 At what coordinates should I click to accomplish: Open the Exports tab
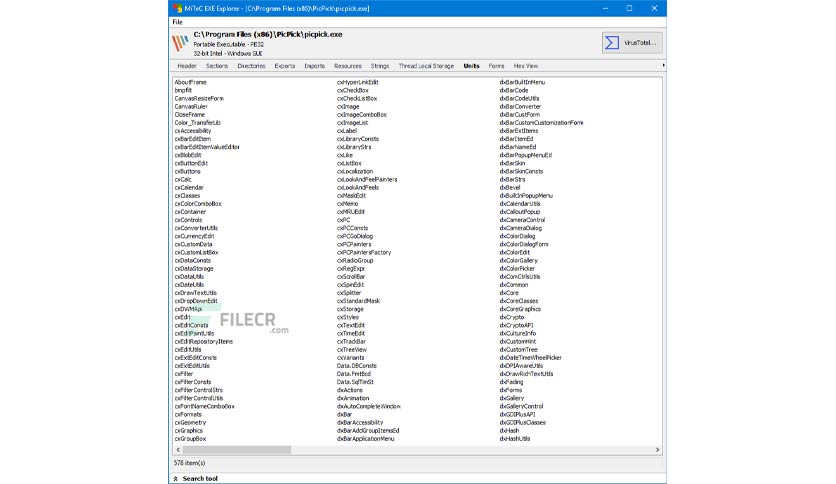point(285,66)
